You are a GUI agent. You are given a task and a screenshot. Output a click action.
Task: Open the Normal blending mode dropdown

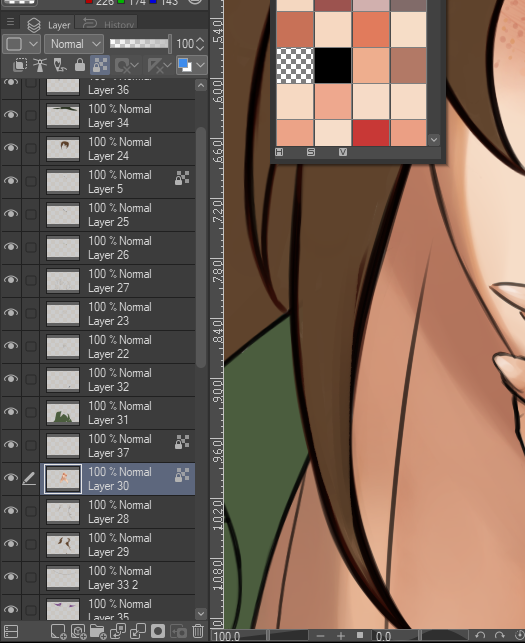(74, 44)
